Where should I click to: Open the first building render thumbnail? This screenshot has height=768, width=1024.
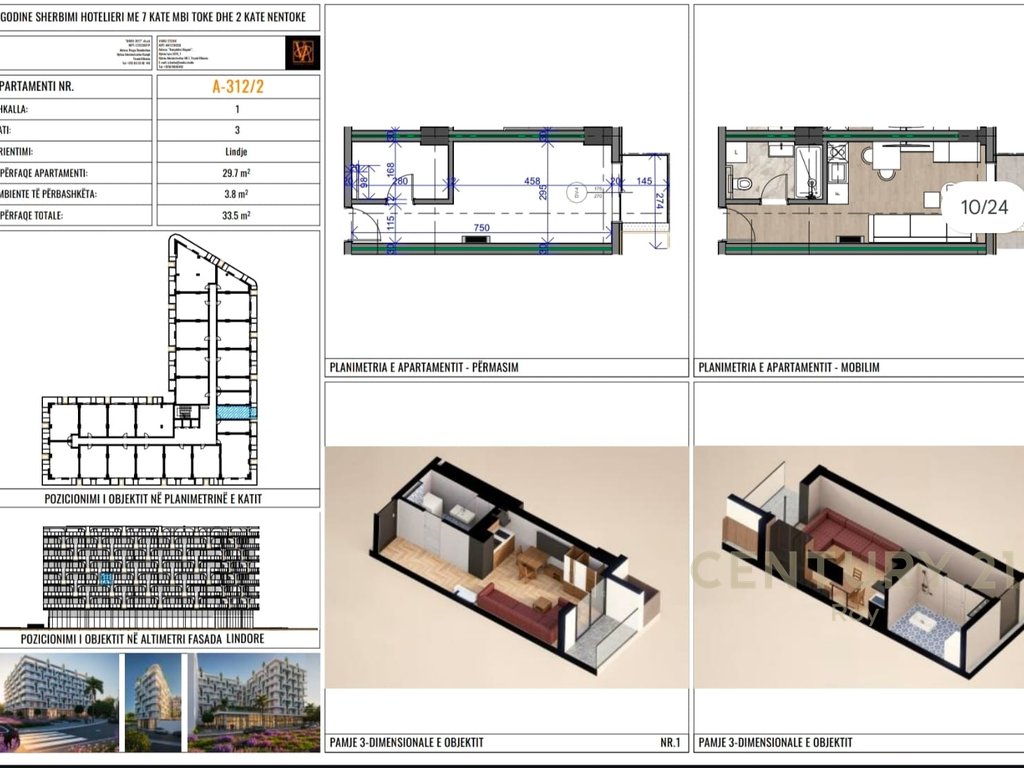(59, 701)
